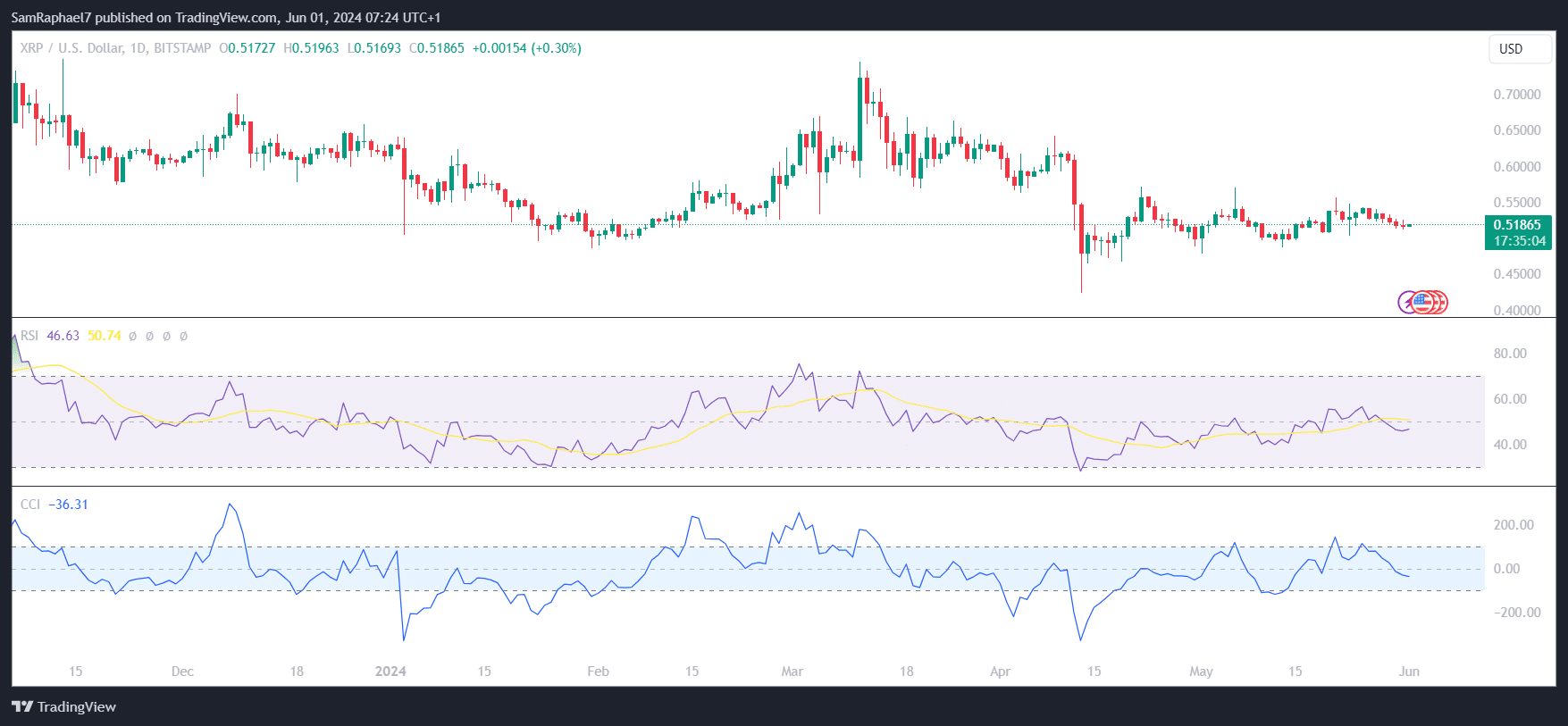
Task: Select the current price label 0.51865
Action: [1517, 225]
